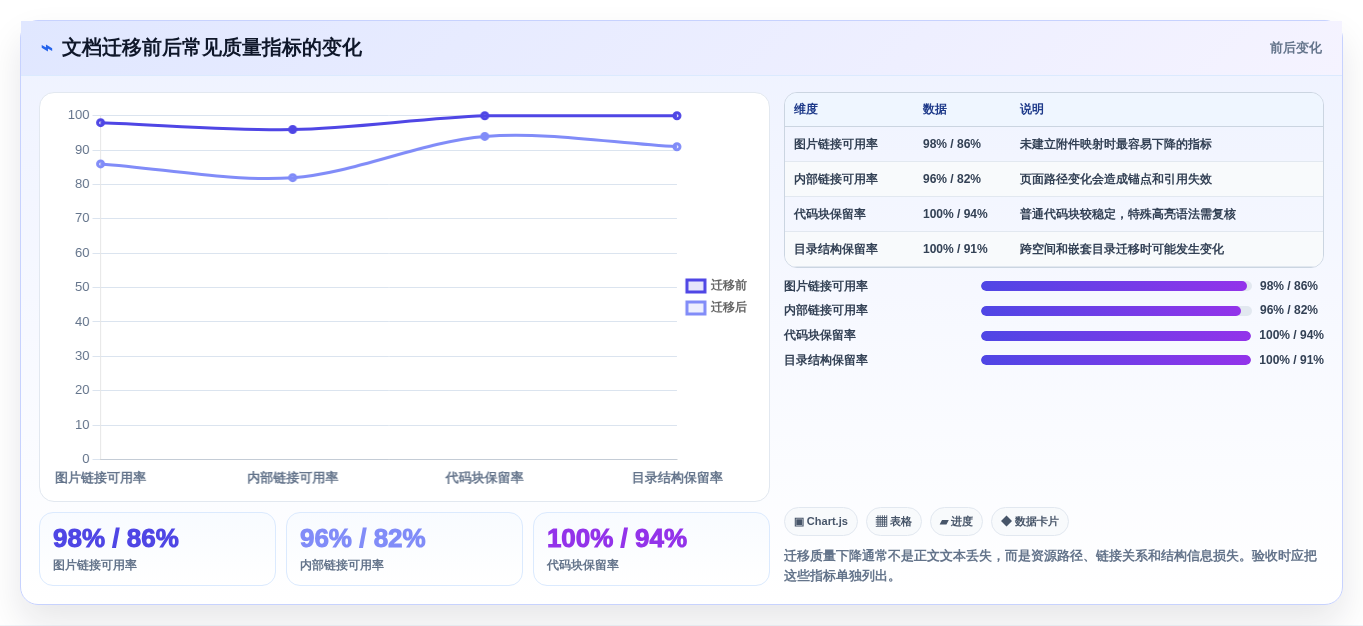Click table value 98% / 86%
This screenshot has width=1363, height=626.
(952, 145)
